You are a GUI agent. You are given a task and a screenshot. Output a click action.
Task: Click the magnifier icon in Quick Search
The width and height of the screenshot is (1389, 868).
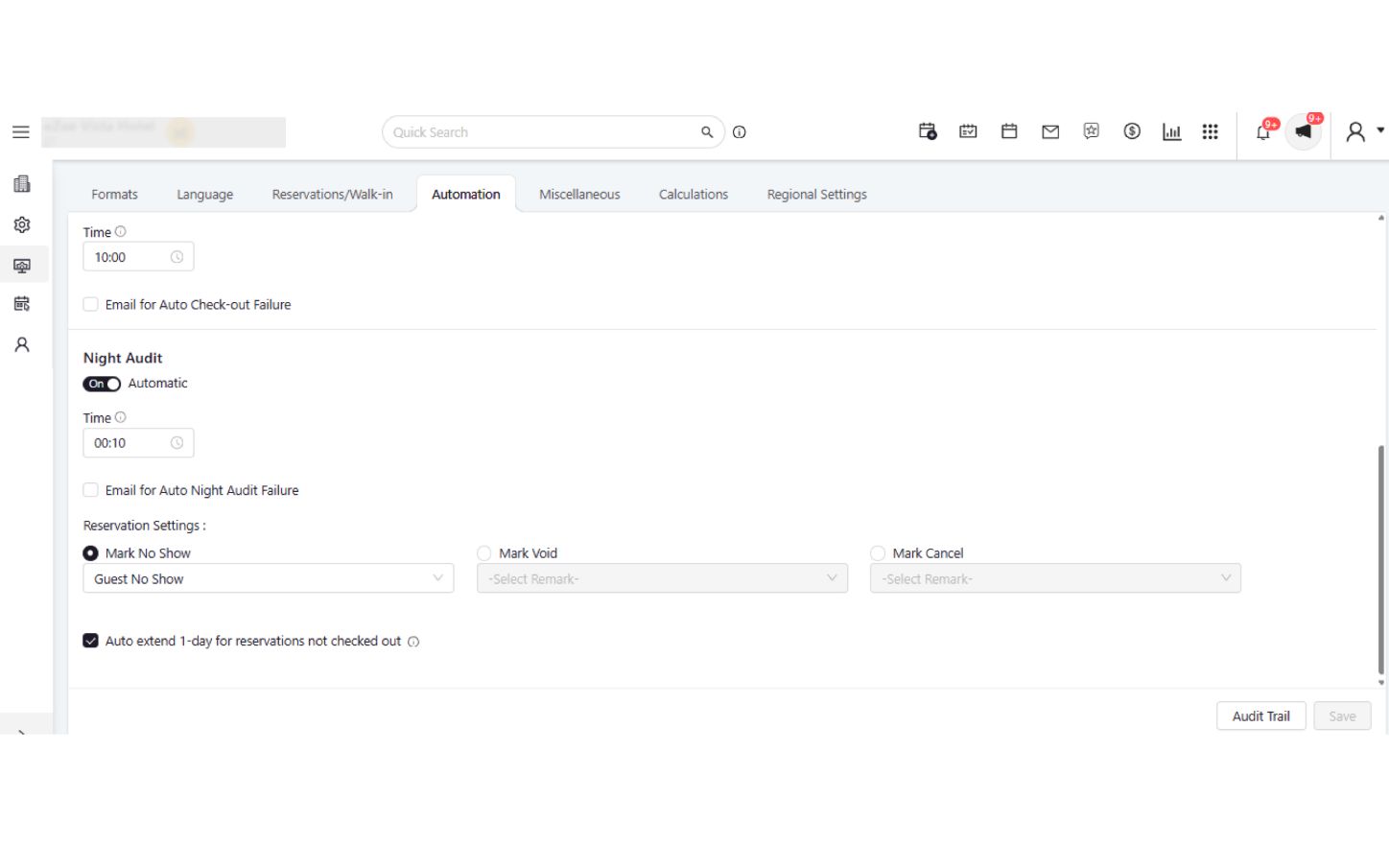pos(707,132)
